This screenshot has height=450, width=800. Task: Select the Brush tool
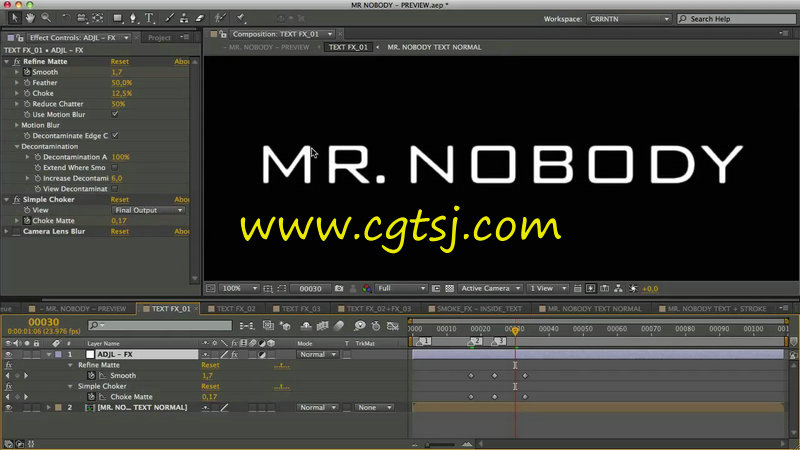169,18
